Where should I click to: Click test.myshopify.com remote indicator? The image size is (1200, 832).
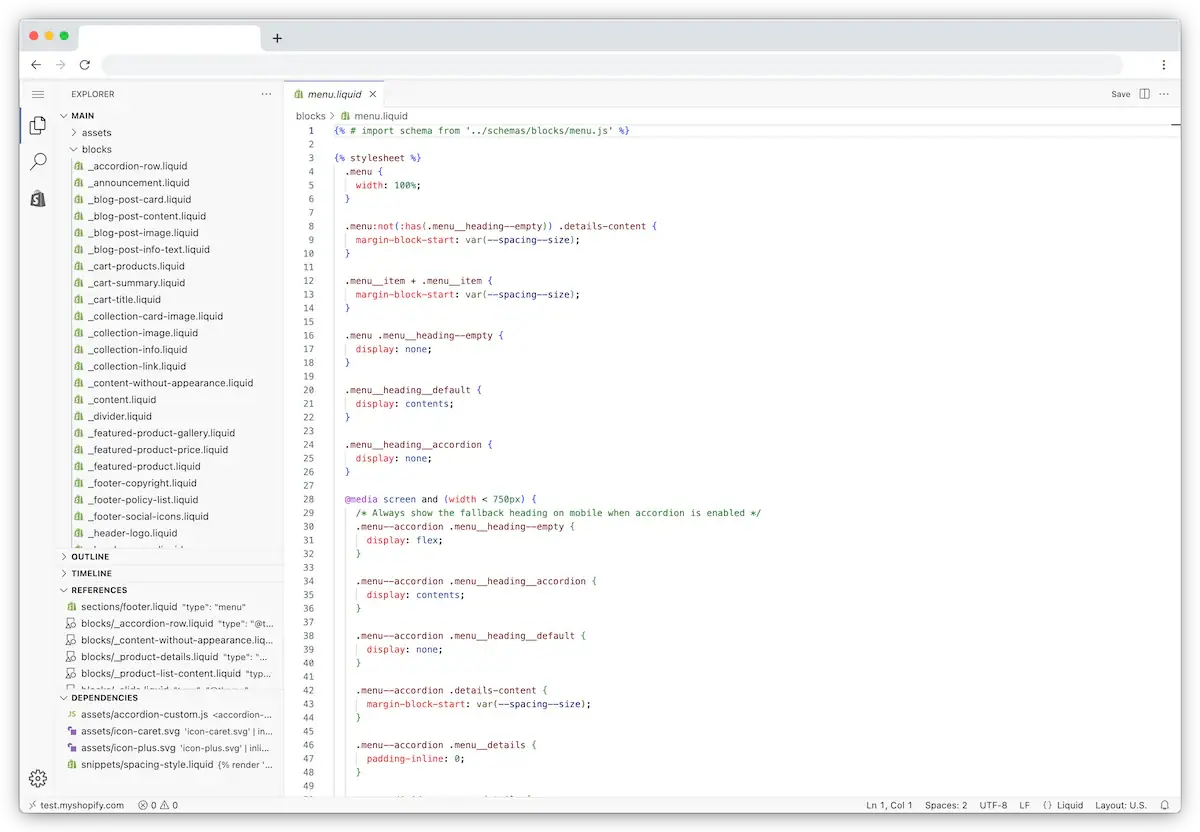point(76,805)
